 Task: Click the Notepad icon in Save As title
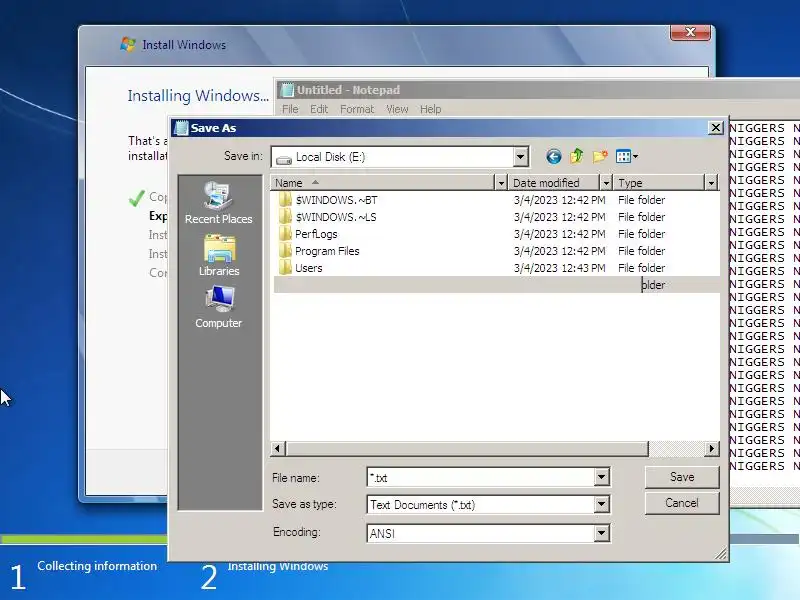(x=181, y=128)
